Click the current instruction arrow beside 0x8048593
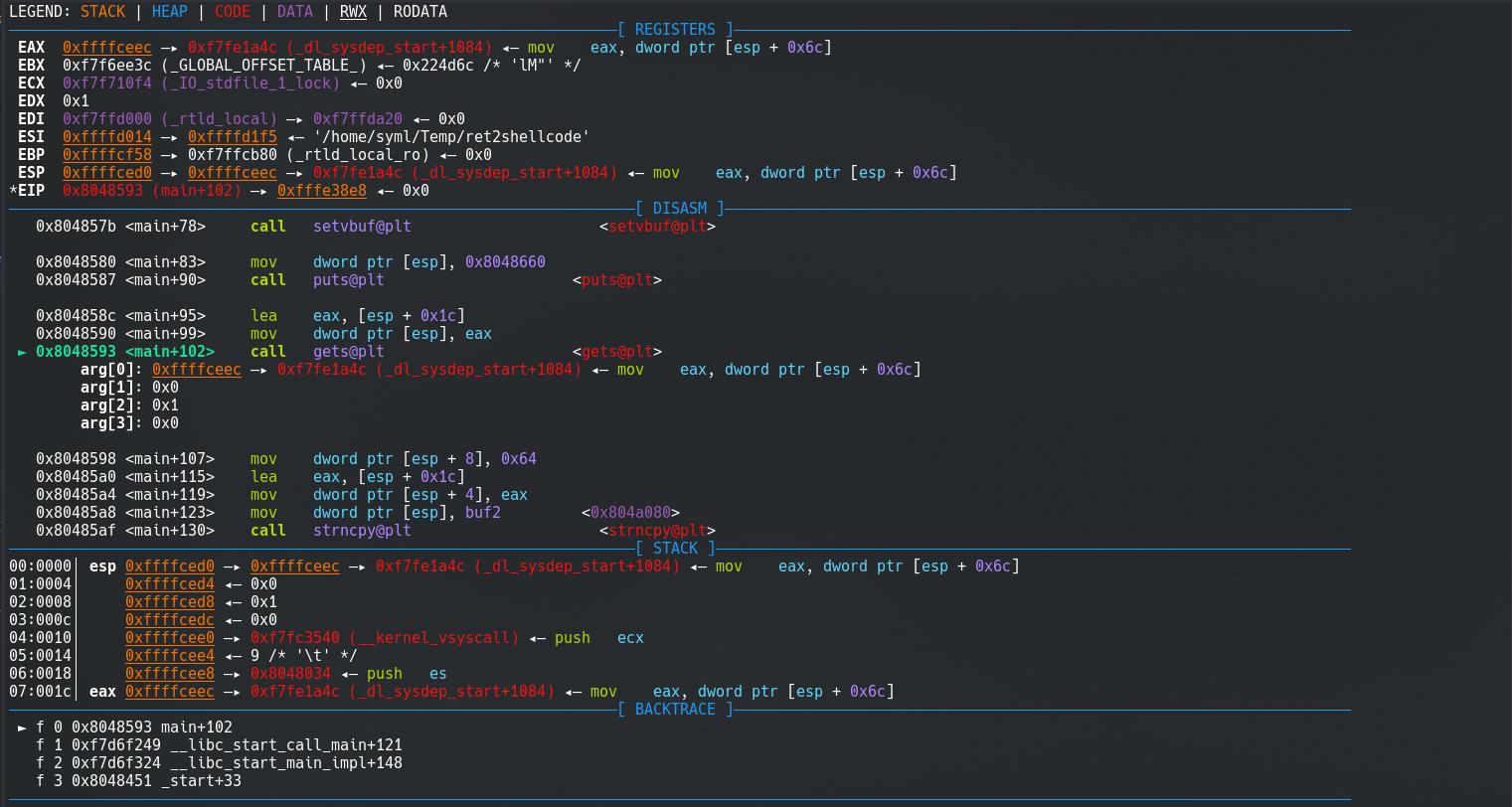The image size is (1512, 807). 22,352
